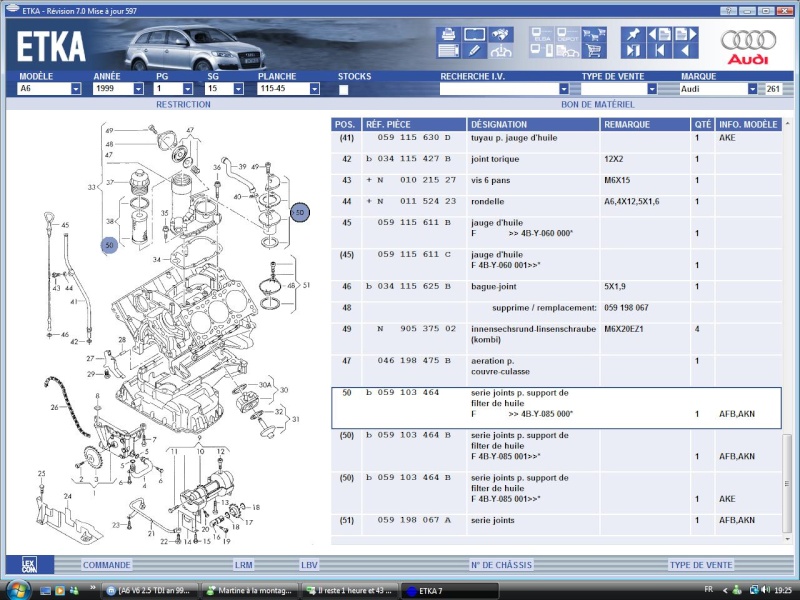Click the RÉF. PIÈCE column header
The image size is (800, 600).
[414, 124]
